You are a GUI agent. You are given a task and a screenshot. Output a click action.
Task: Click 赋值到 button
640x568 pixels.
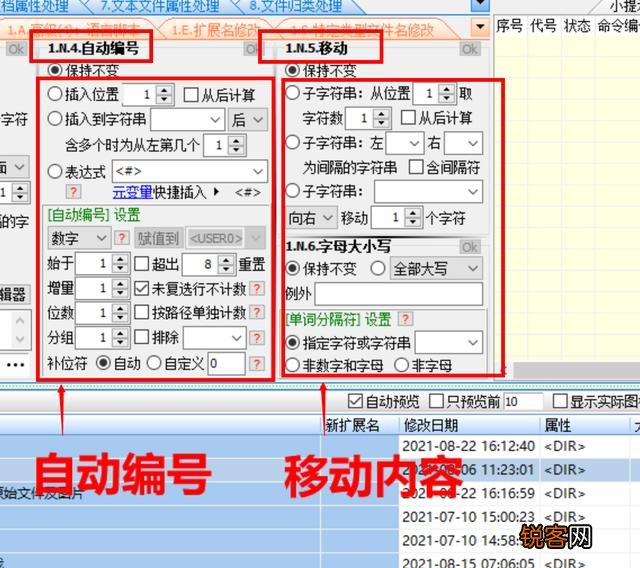158,238
